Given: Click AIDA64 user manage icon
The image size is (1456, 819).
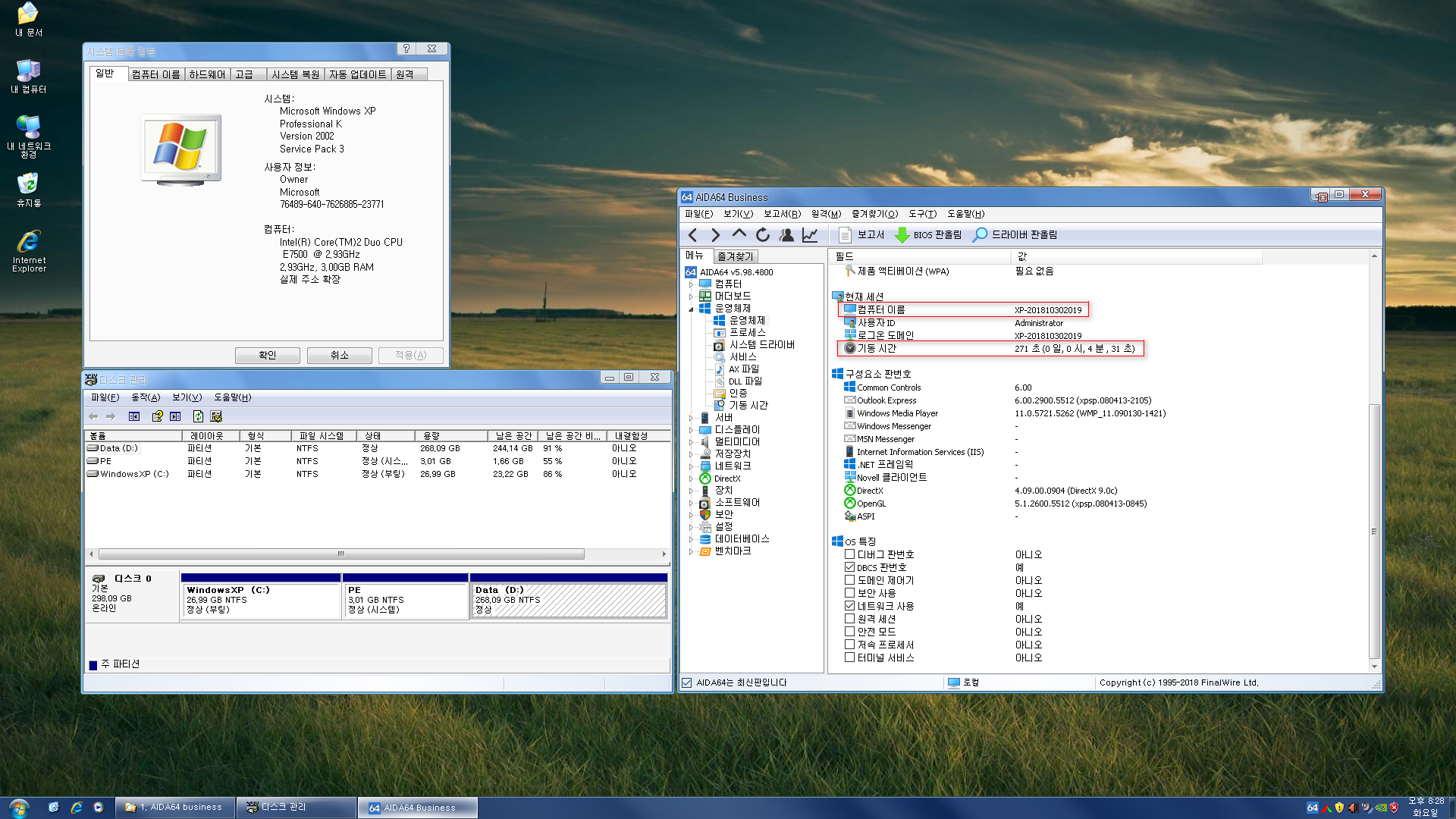Looking at the screenshot, I should (786, 235).
